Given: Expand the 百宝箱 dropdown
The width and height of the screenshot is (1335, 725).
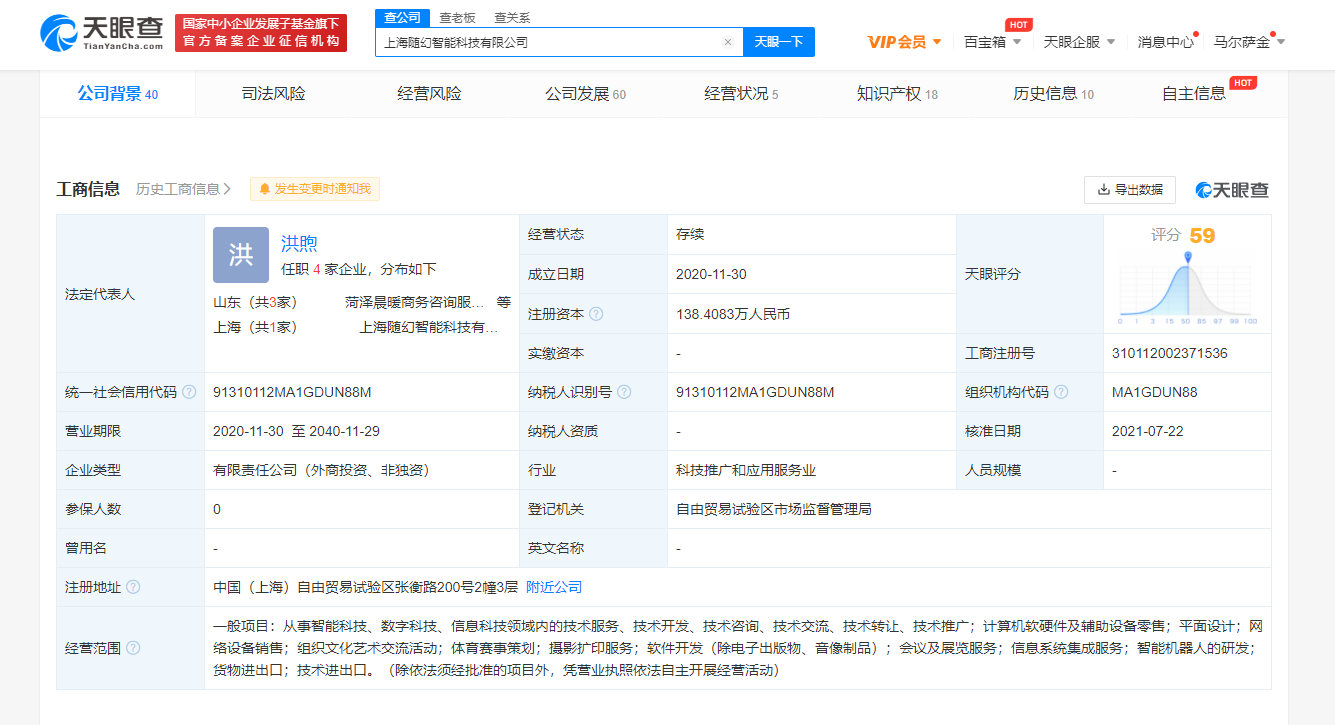Looking at the screenshot, I should coord(992,42).
